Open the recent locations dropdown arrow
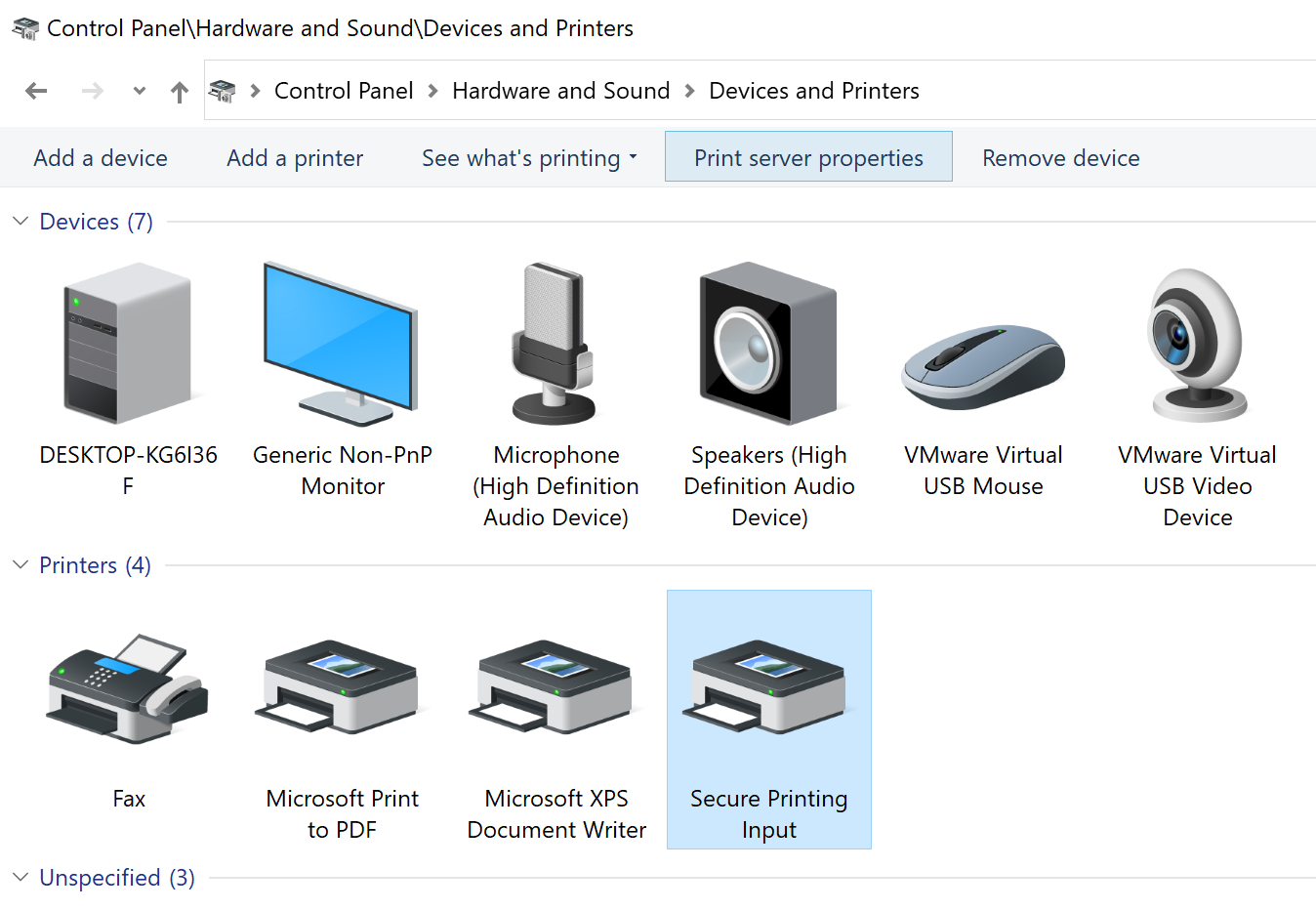 coord(140,91)
